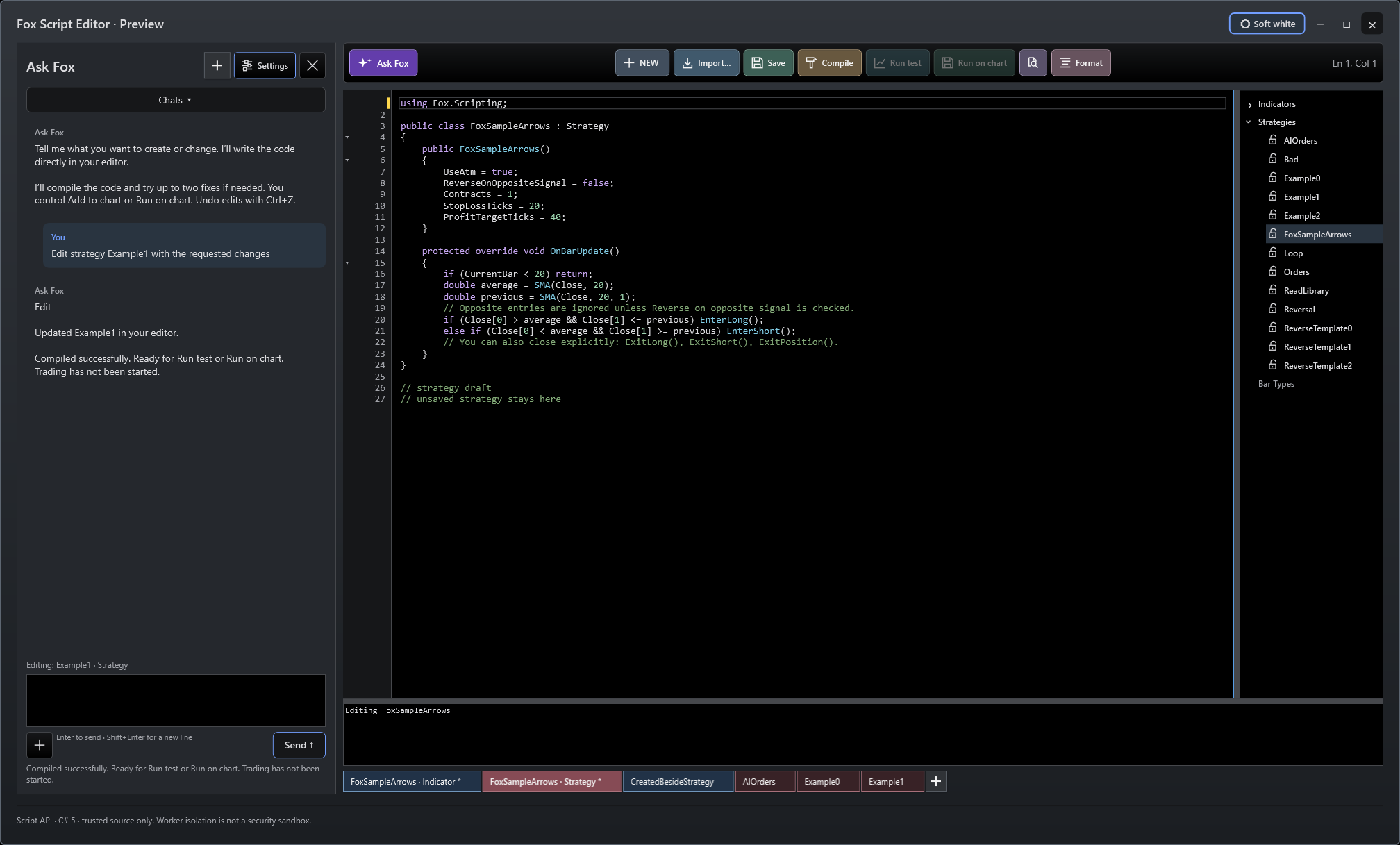
Task: Start a new chat with plus icon
Action: pos(217,66)
